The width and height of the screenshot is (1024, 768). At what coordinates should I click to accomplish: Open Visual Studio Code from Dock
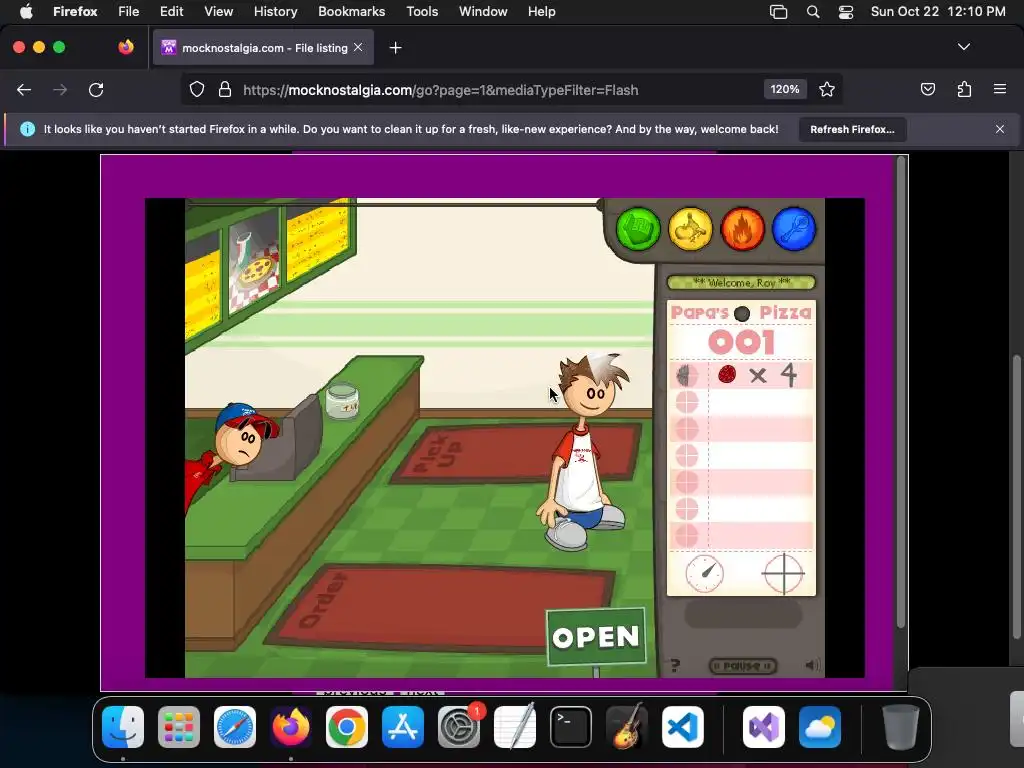683,727
